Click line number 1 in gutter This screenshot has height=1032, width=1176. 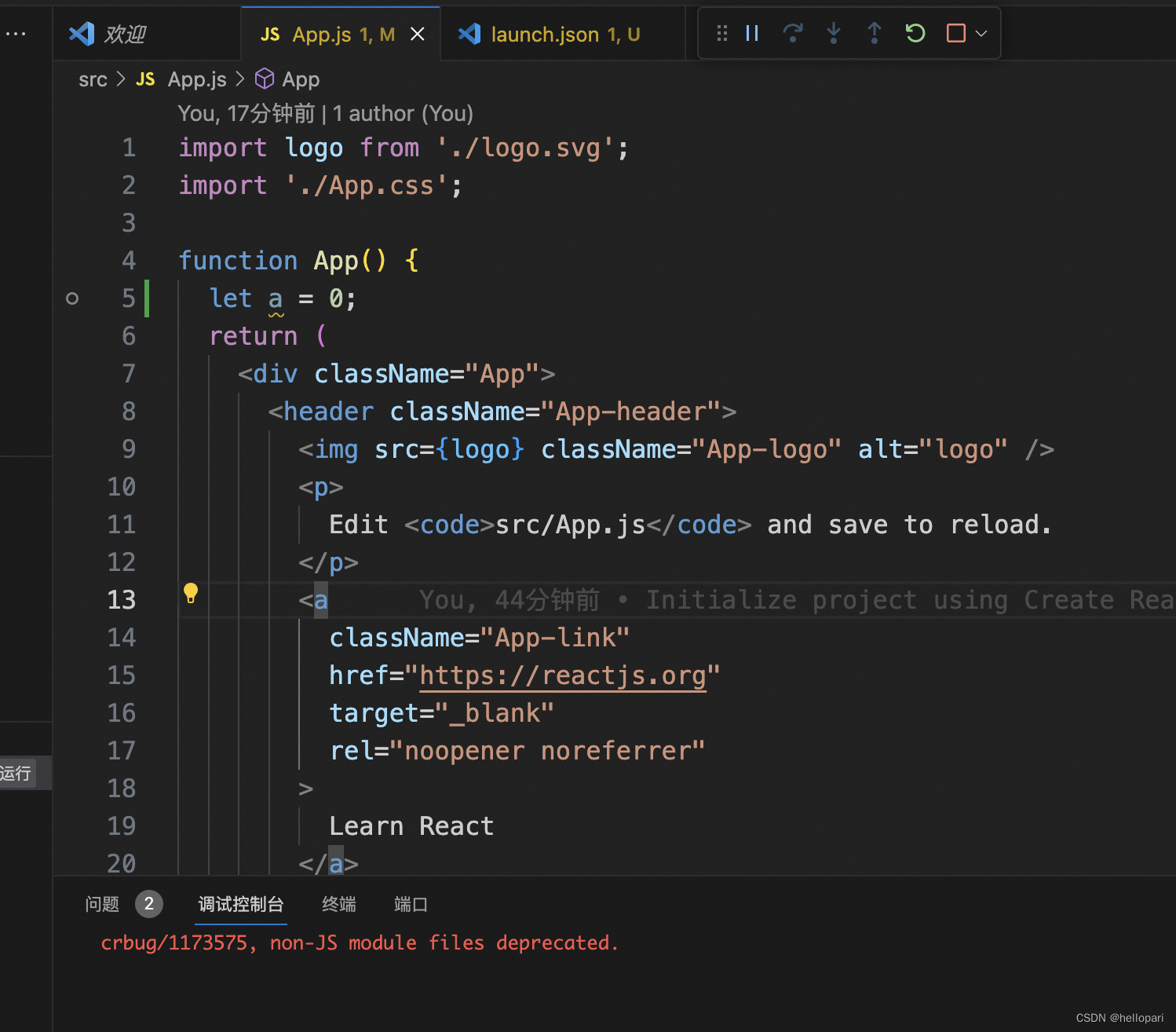point(129,148)
